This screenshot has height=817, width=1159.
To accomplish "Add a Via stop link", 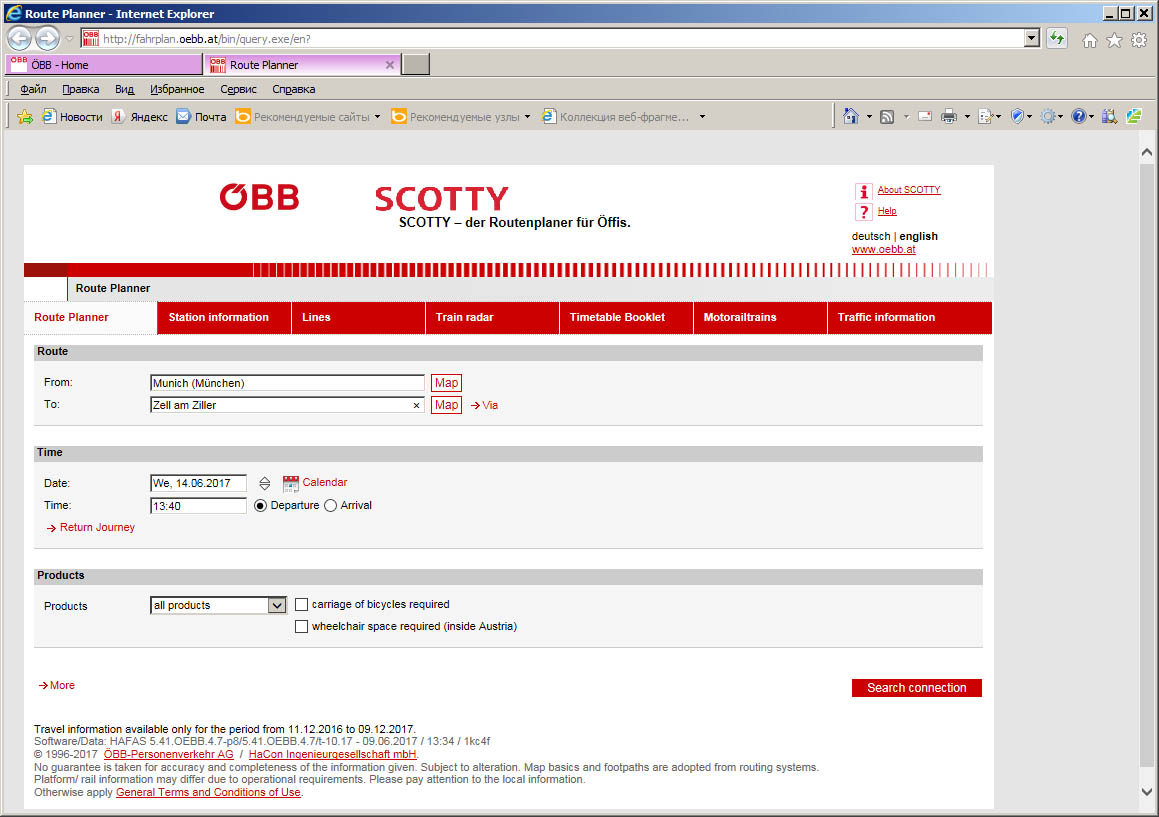I will (x=484, y=406).
